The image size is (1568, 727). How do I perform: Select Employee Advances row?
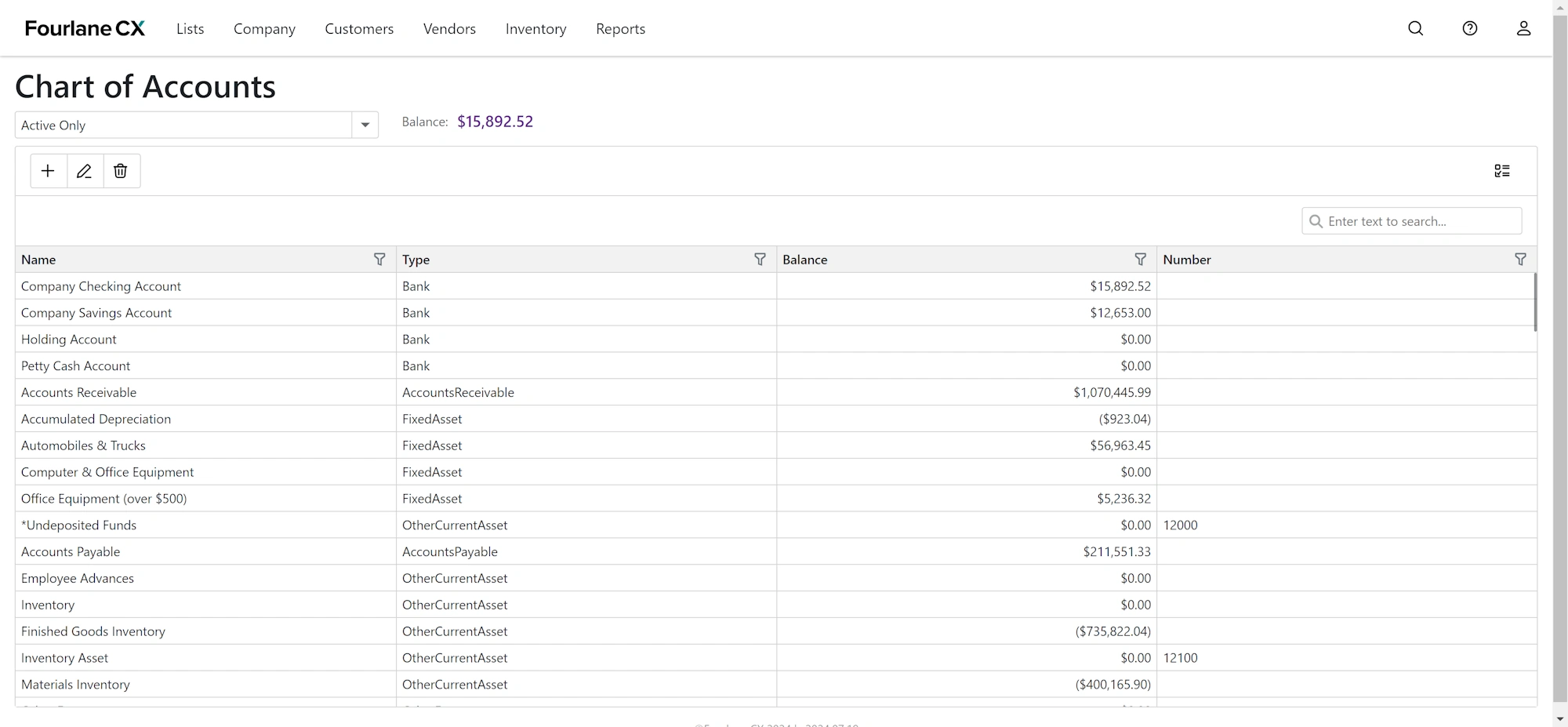tap(776, 578)
